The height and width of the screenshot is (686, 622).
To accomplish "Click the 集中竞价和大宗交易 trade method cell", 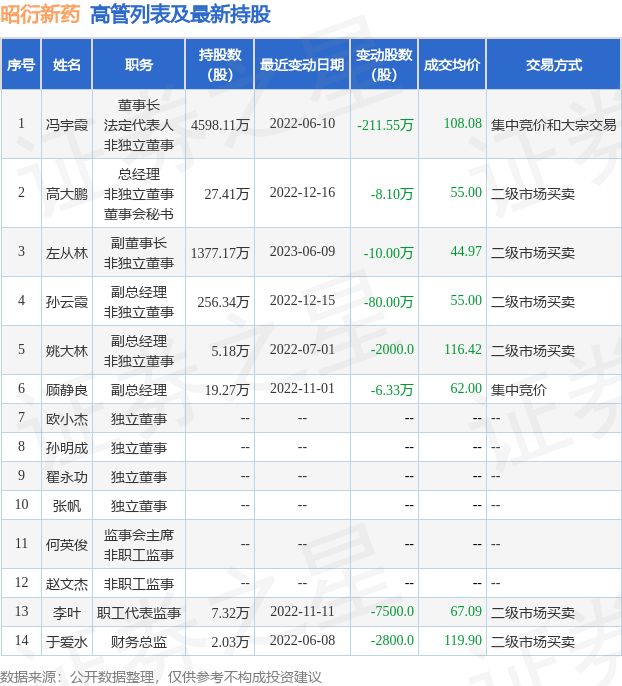I will [x=553, y=125].
